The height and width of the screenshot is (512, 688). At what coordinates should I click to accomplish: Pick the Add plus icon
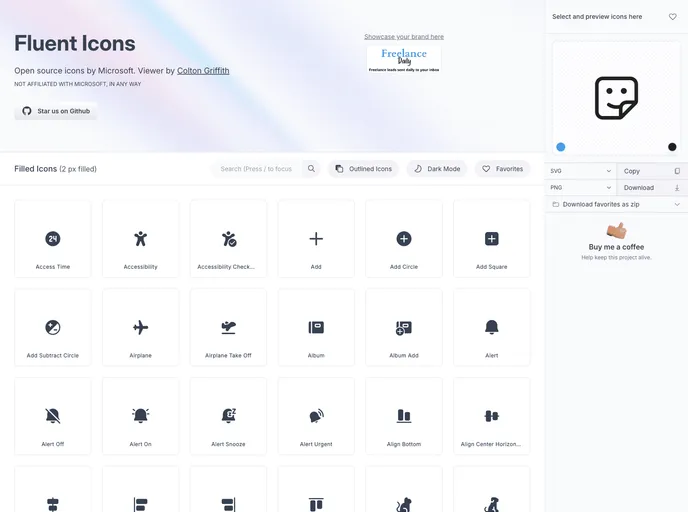[x=316, y=239]
